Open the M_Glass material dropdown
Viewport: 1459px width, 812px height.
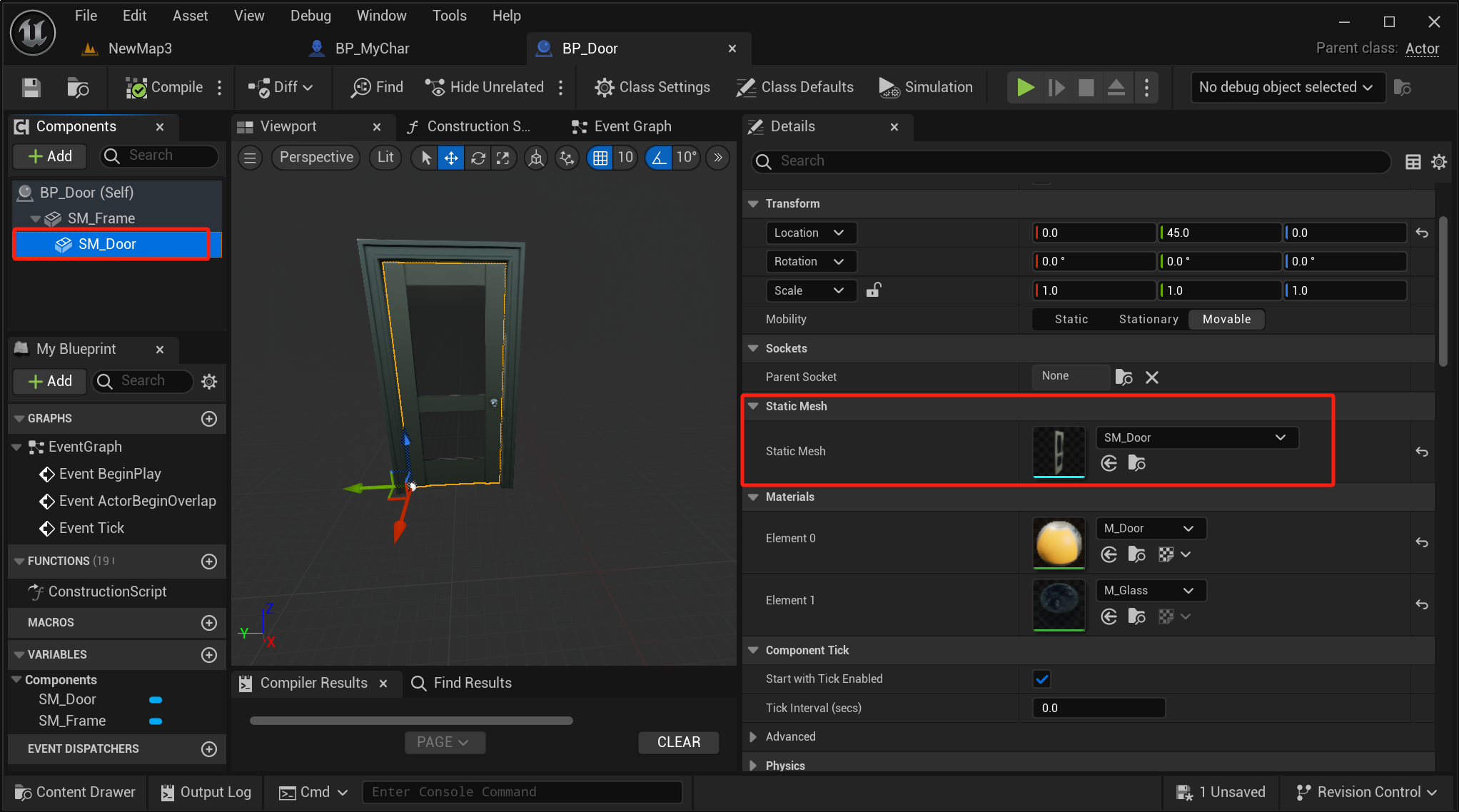[x=1151, y=591]
